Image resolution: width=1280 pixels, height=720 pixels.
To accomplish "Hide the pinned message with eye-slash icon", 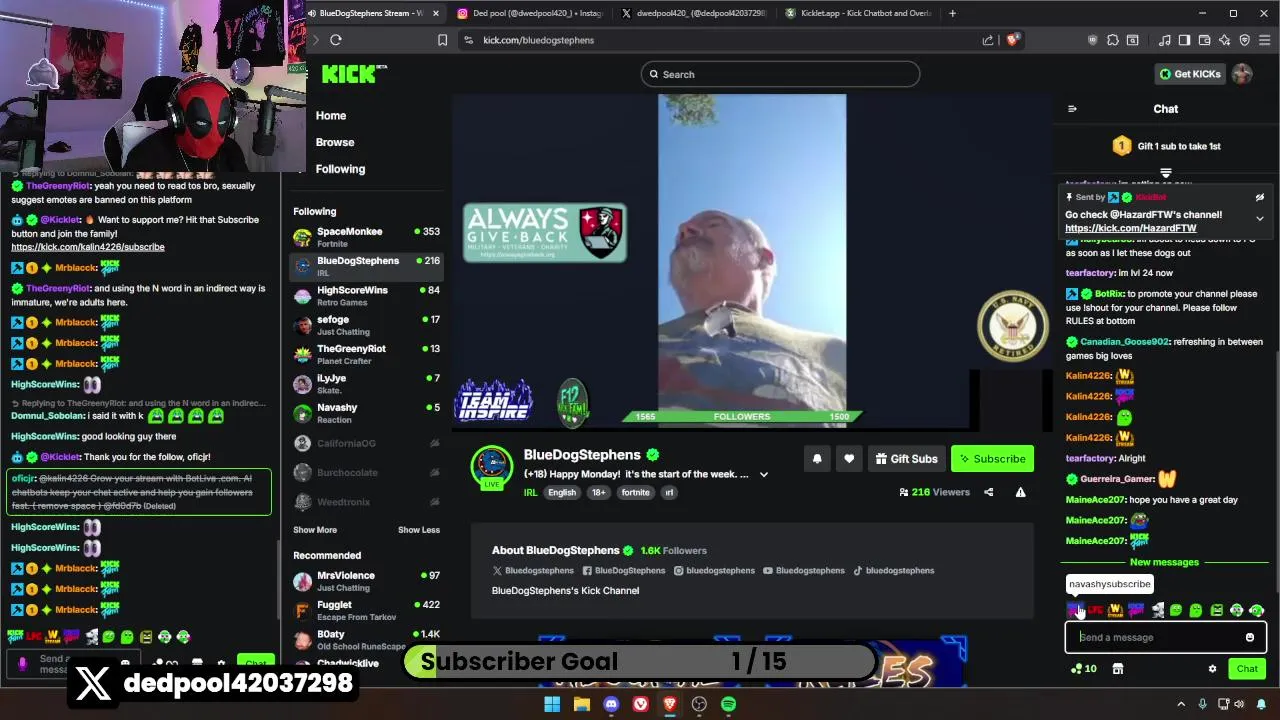I will point(1259,197).
